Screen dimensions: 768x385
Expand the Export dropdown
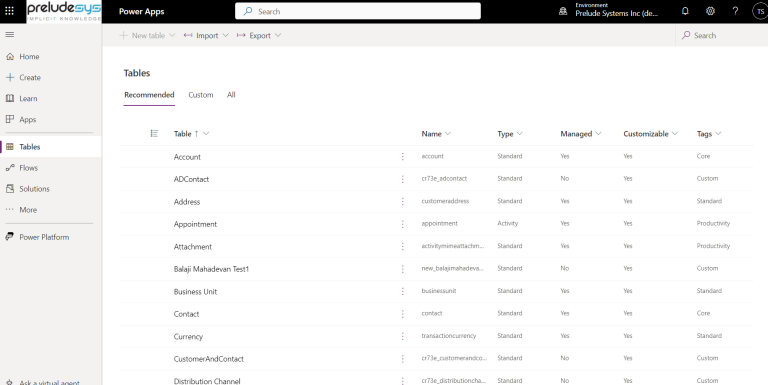tap(278, 36)
